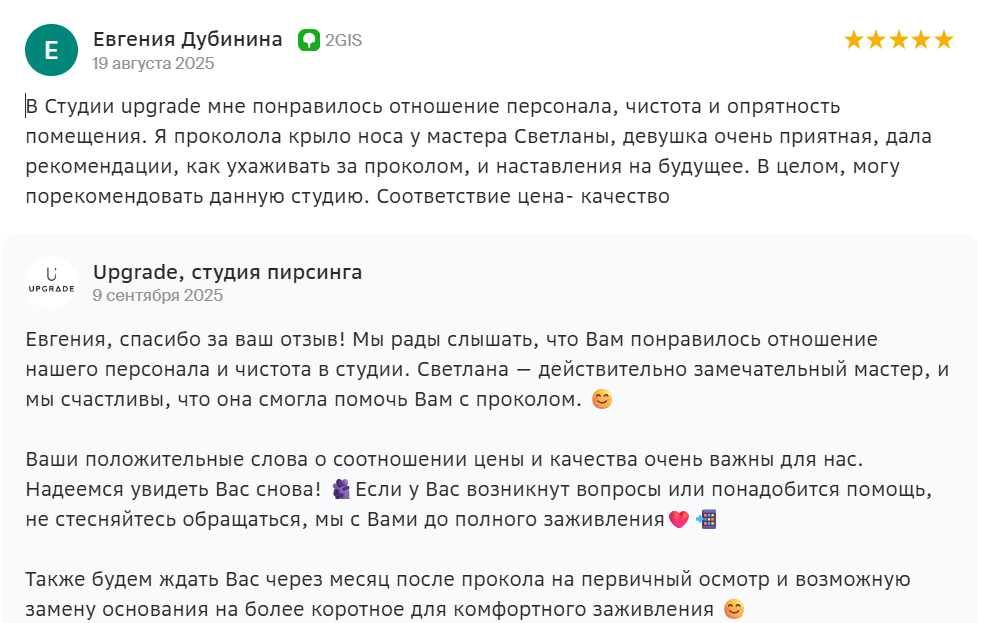Image resolution: width=981 pixels, height=623 pixels.
Task: Select the third rating star
Action: tap(898, 40)
